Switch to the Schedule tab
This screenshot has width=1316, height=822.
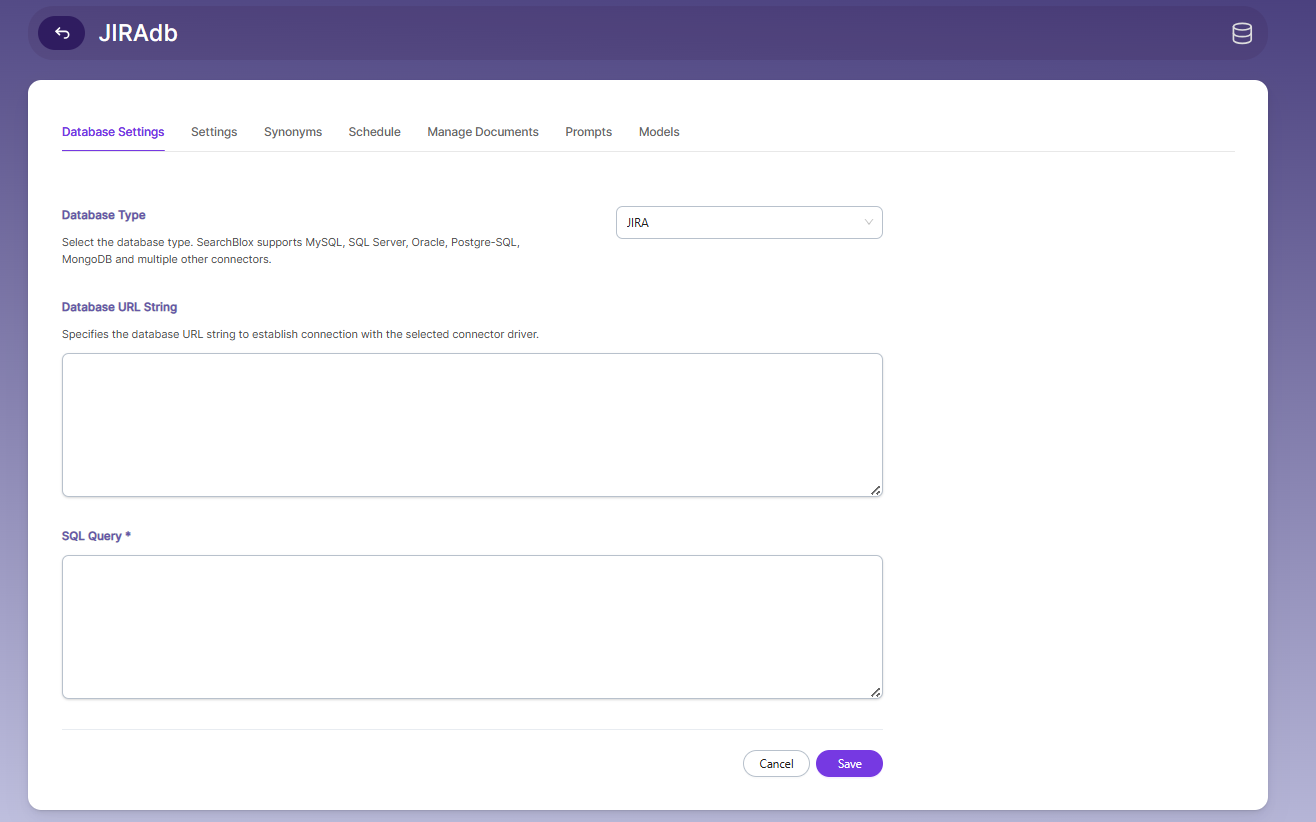(374, 132)
